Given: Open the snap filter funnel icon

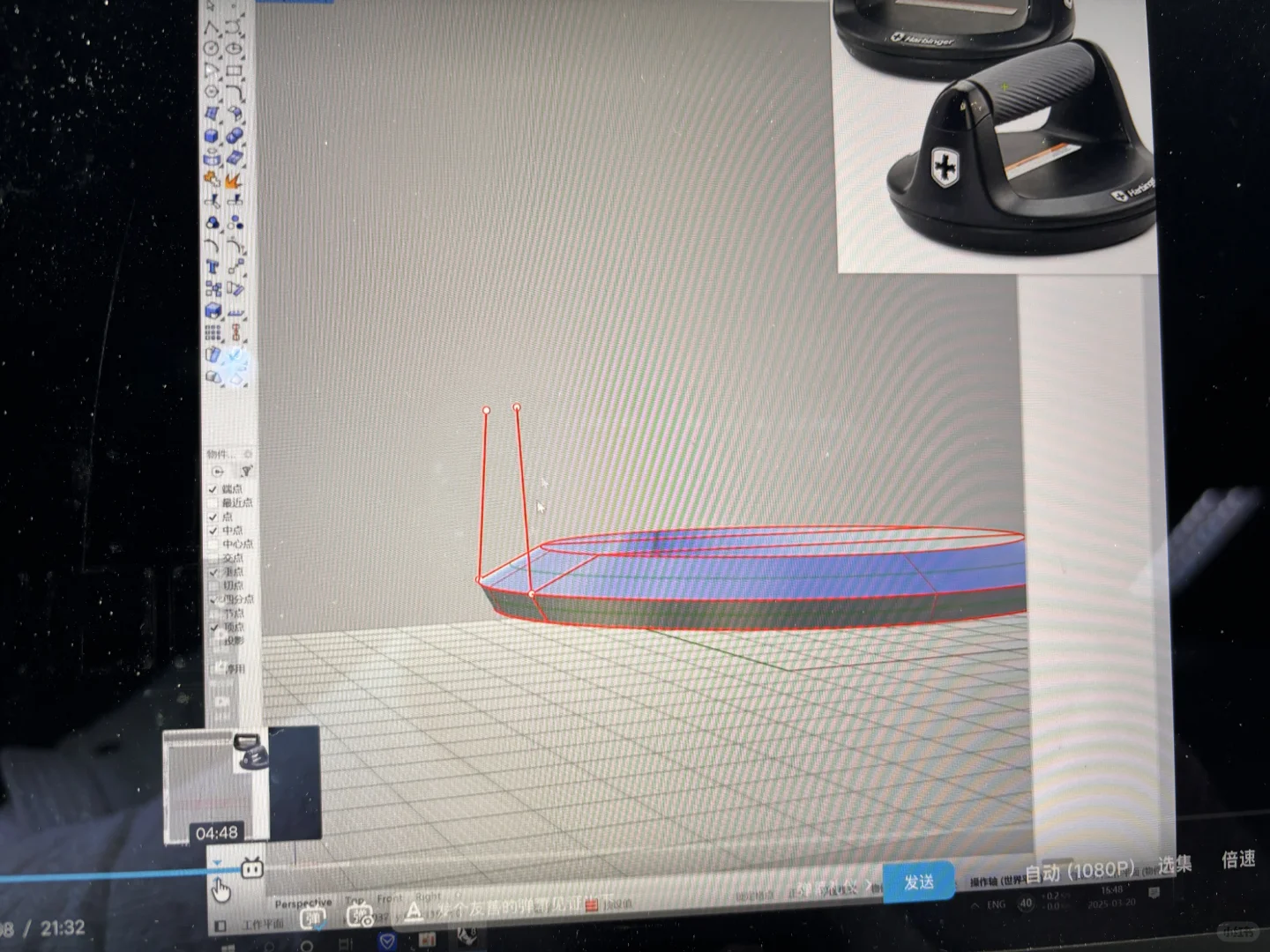Looking at the screenshot, I should point(246,471).
